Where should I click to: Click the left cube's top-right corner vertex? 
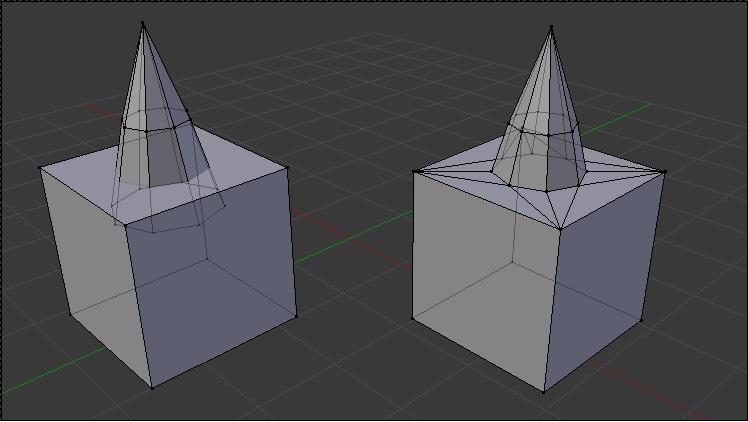tap(287, 168)
